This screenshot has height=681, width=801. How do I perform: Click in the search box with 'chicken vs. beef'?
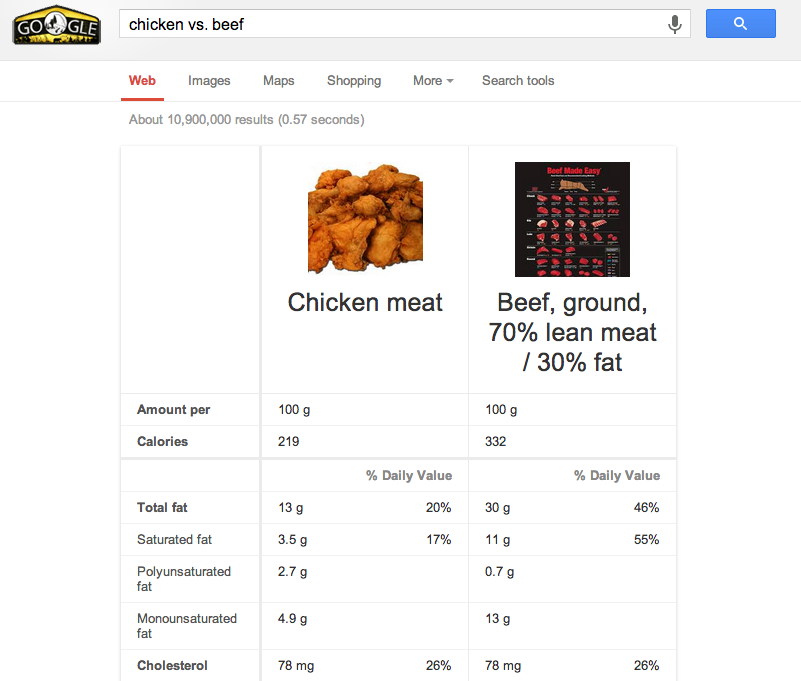click(x=393, y=24)
